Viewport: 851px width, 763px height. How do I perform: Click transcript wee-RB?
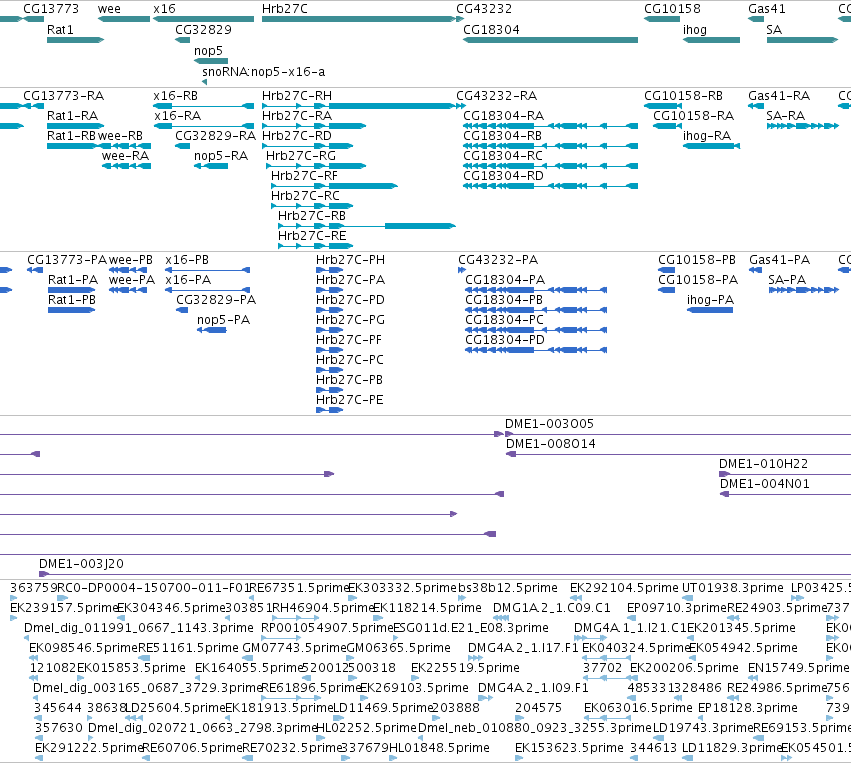124,146
